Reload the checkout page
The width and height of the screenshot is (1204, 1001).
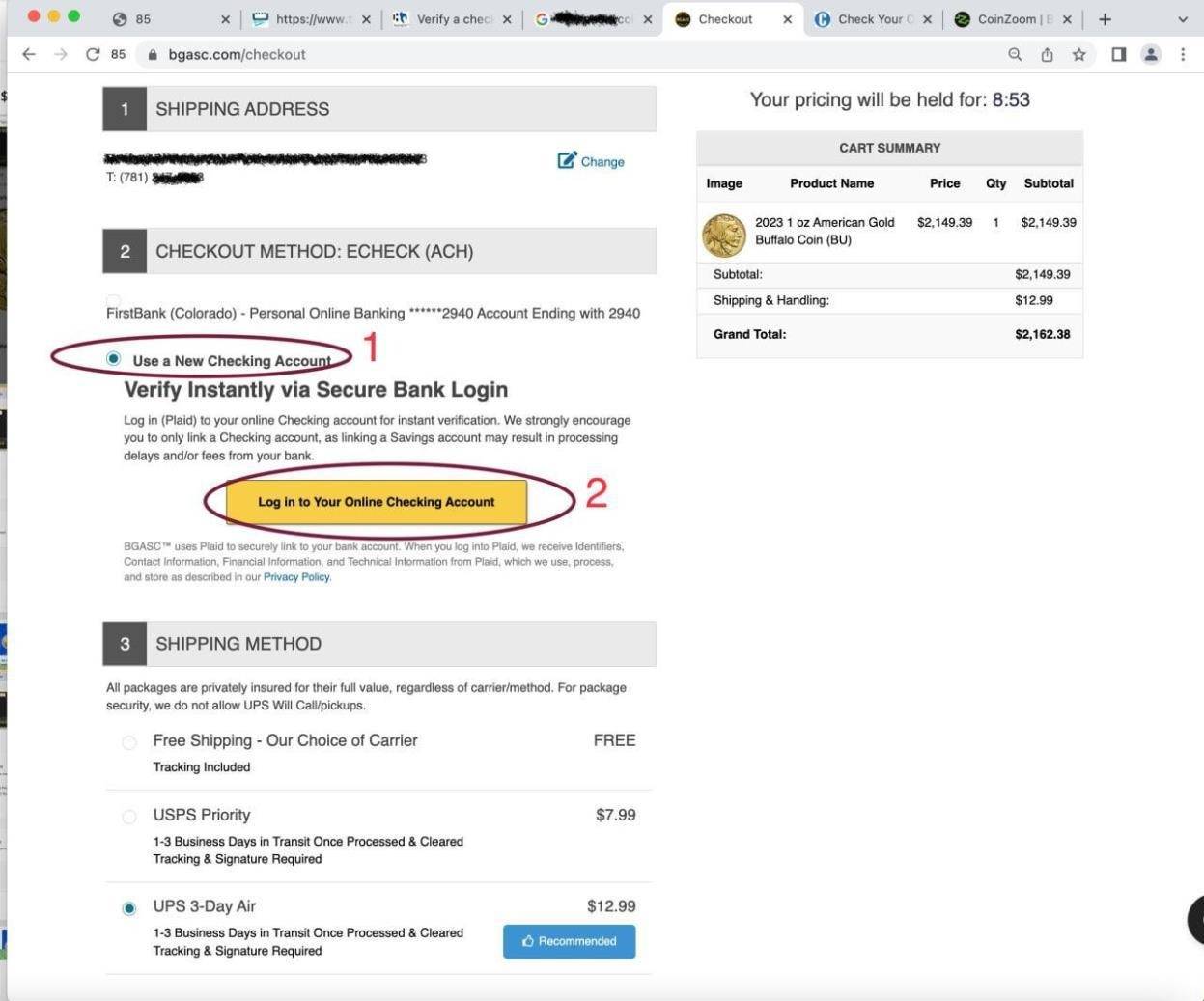[93, 54]
